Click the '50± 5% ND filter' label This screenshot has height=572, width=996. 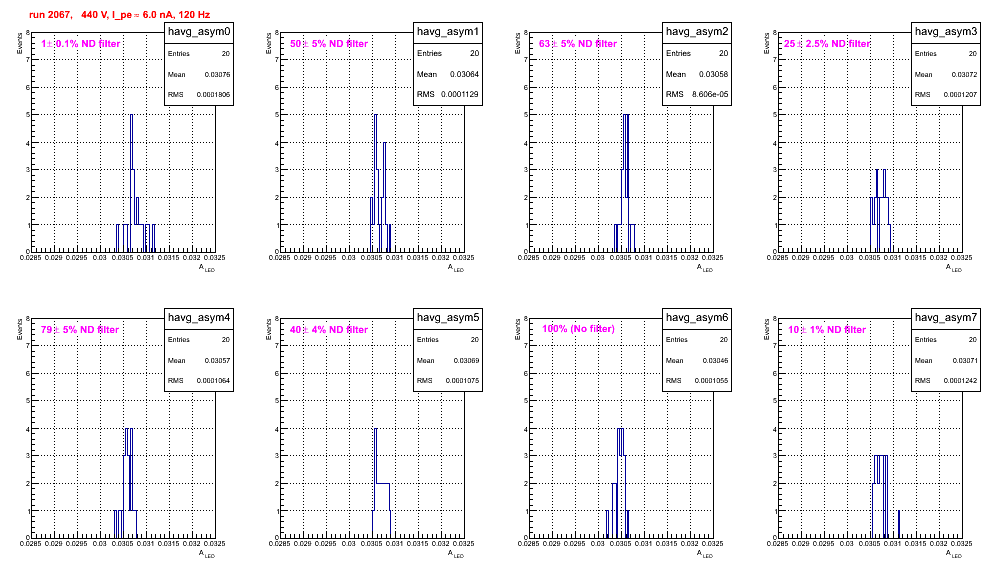click(x=329, y=44)
